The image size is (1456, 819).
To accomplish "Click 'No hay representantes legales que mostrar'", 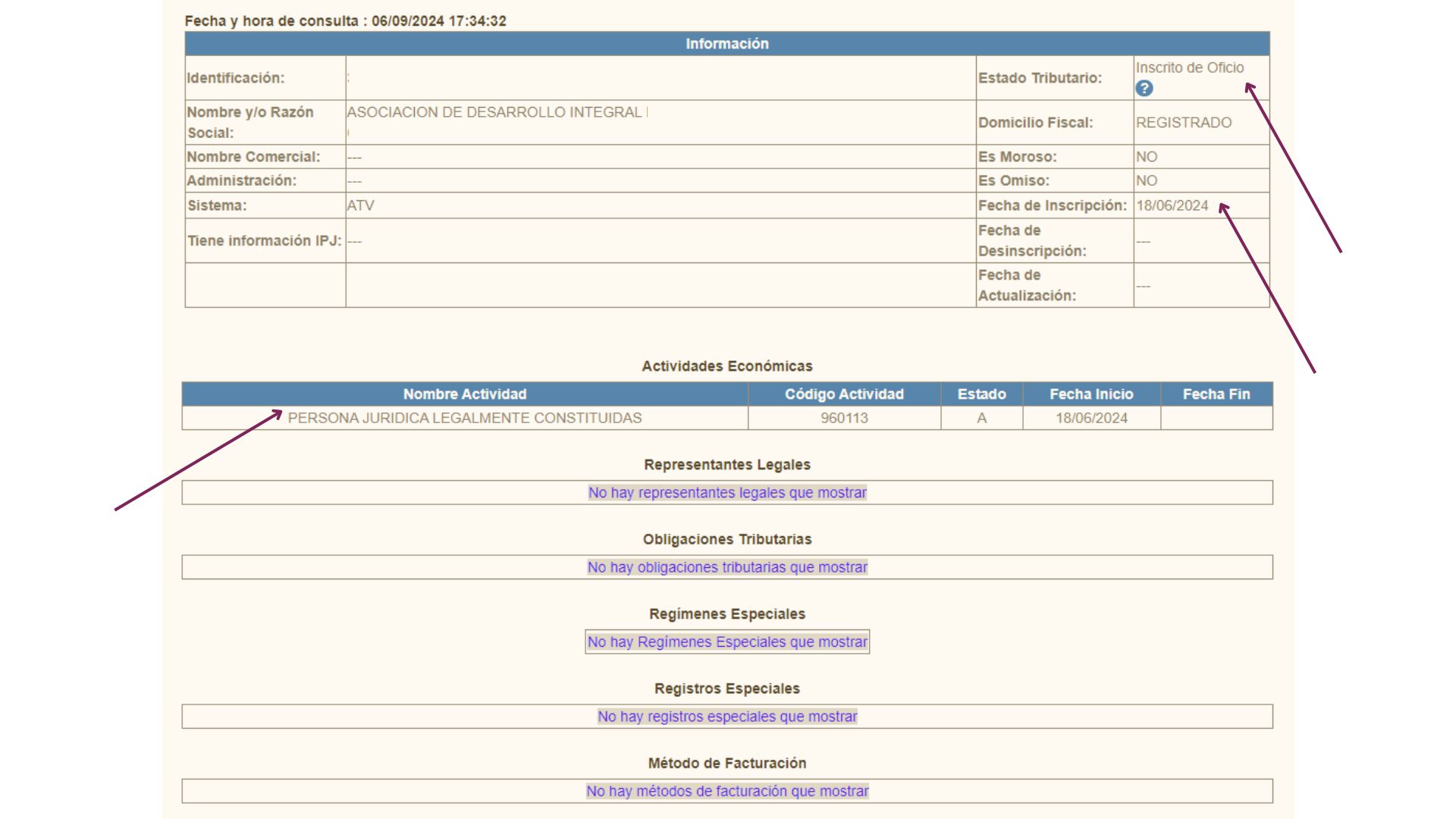I will [x=726, y=493].
